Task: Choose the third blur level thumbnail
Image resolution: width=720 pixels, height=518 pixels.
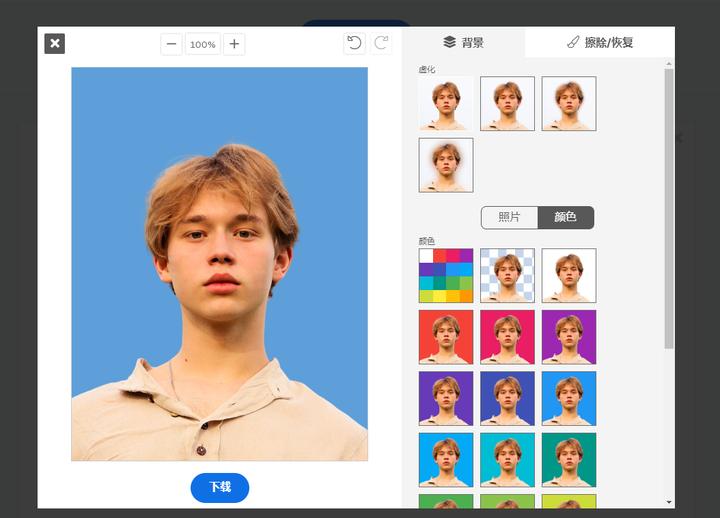Action: point(569,103)
